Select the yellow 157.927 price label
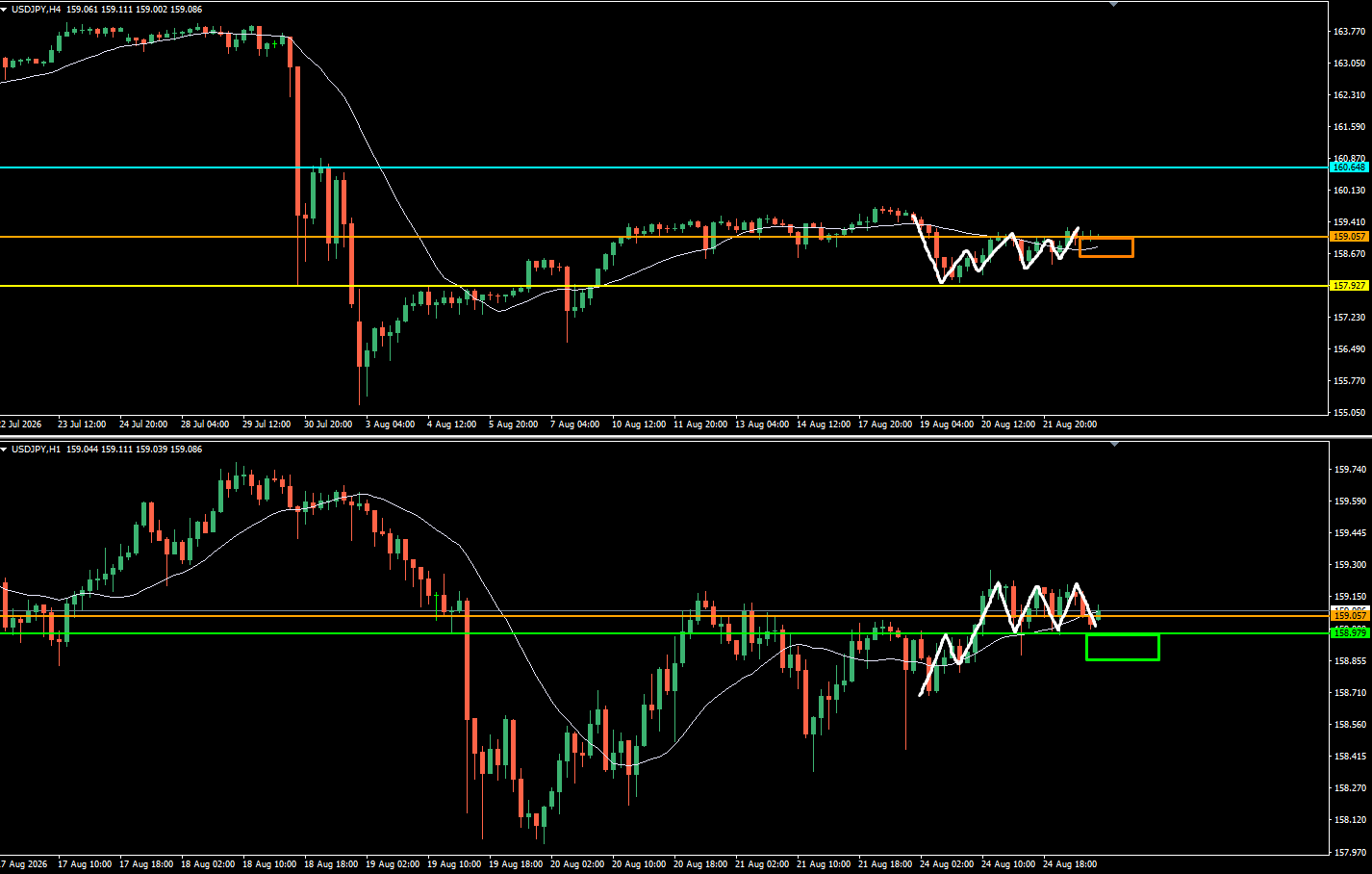 [1349, 286]
